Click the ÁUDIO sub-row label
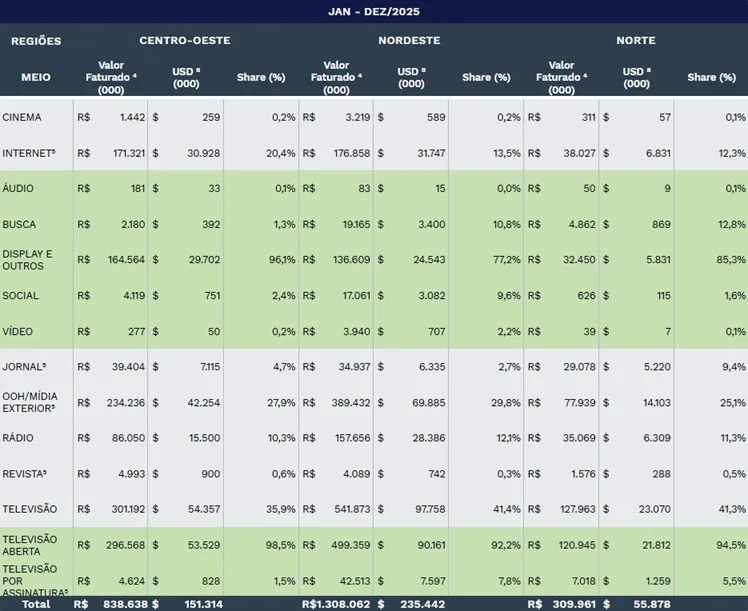The height and width of the screenshot is (611, 748). pyautogui.click(x=18, y=189)
